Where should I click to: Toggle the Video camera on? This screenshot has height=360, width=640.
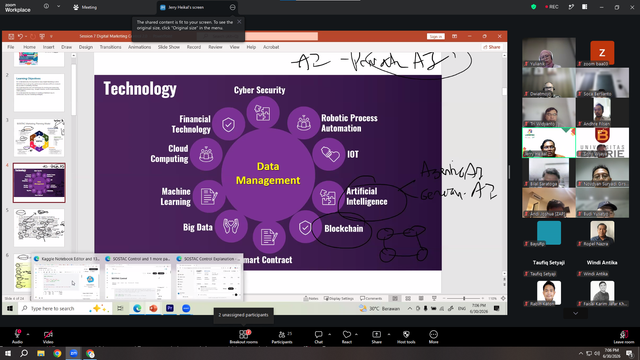pyautogui.click(x=48, y=336)
